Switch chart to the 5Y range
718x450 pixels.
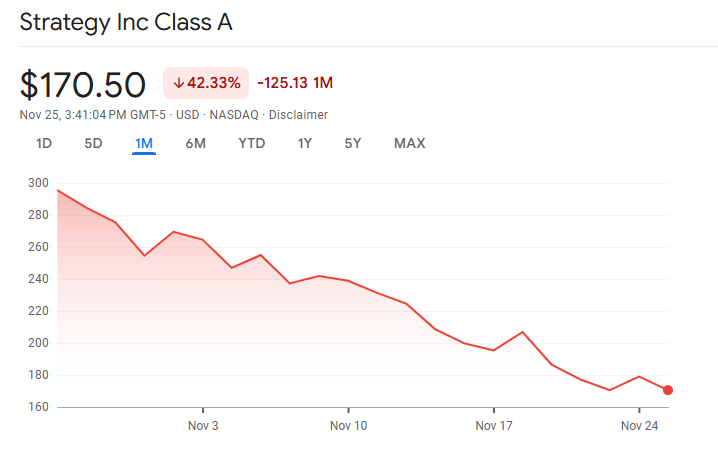tap(353, 143)
